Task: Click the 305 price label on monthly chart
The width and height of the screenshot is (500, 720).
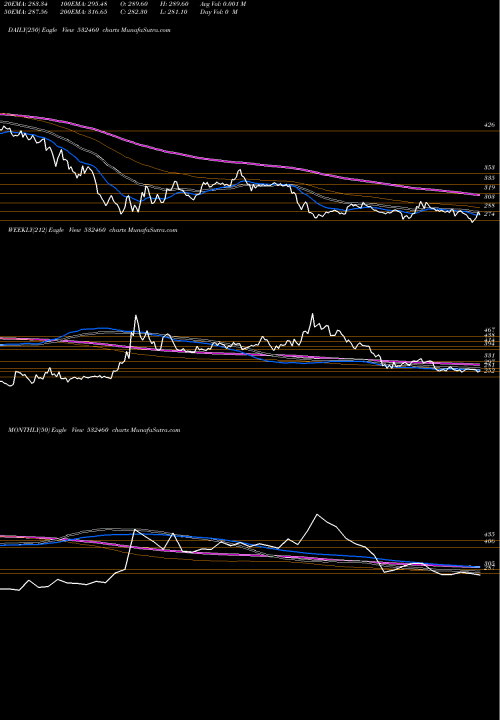Action: 489,563
